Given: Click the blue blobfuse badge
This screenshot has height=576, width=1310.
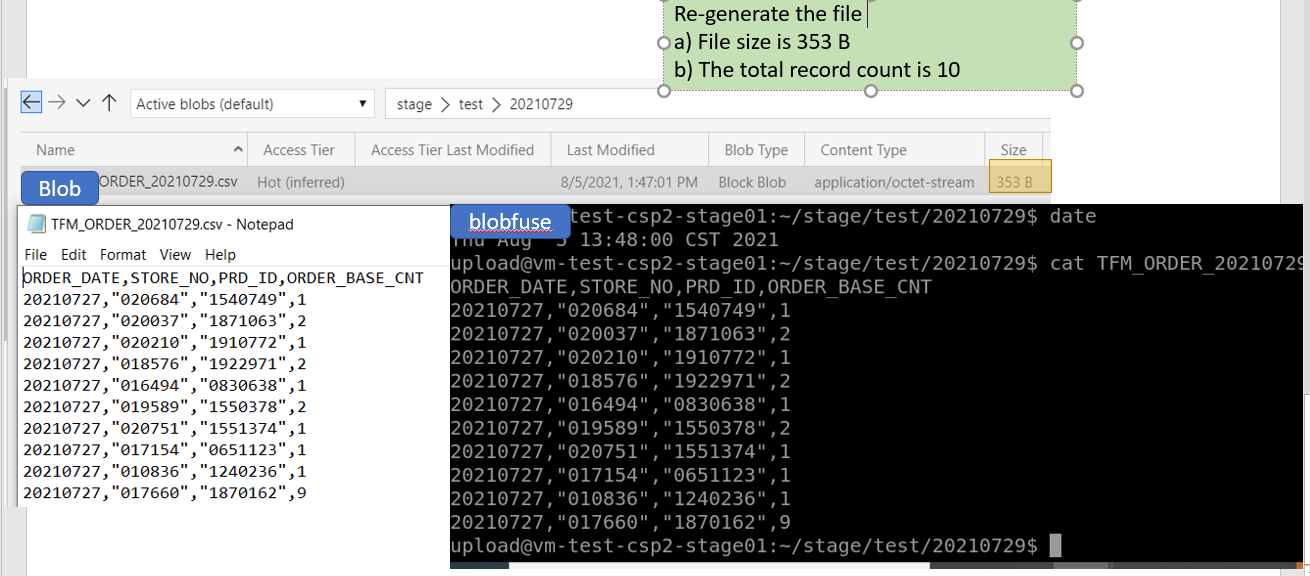Looking at the screenshot, I should pos(510,222).
